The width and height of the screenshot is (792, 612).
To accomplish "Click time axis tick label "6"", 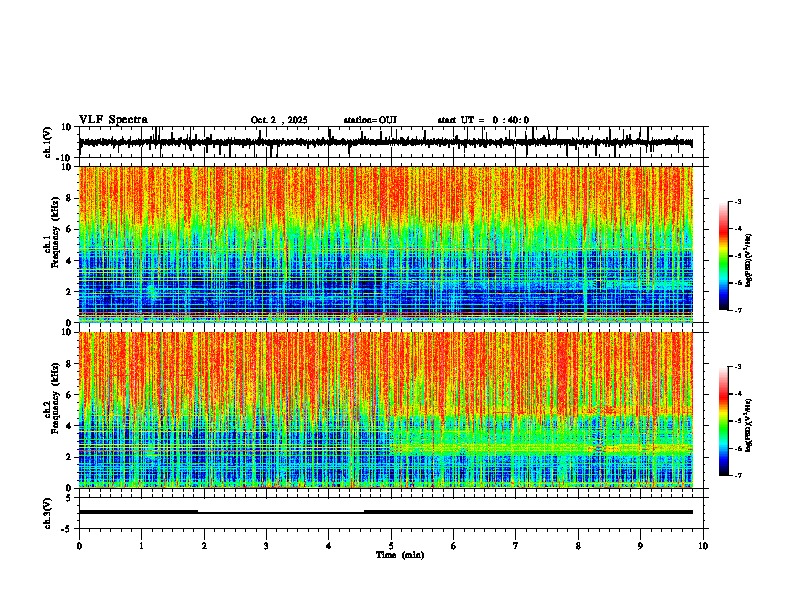I will coord(454,546).
